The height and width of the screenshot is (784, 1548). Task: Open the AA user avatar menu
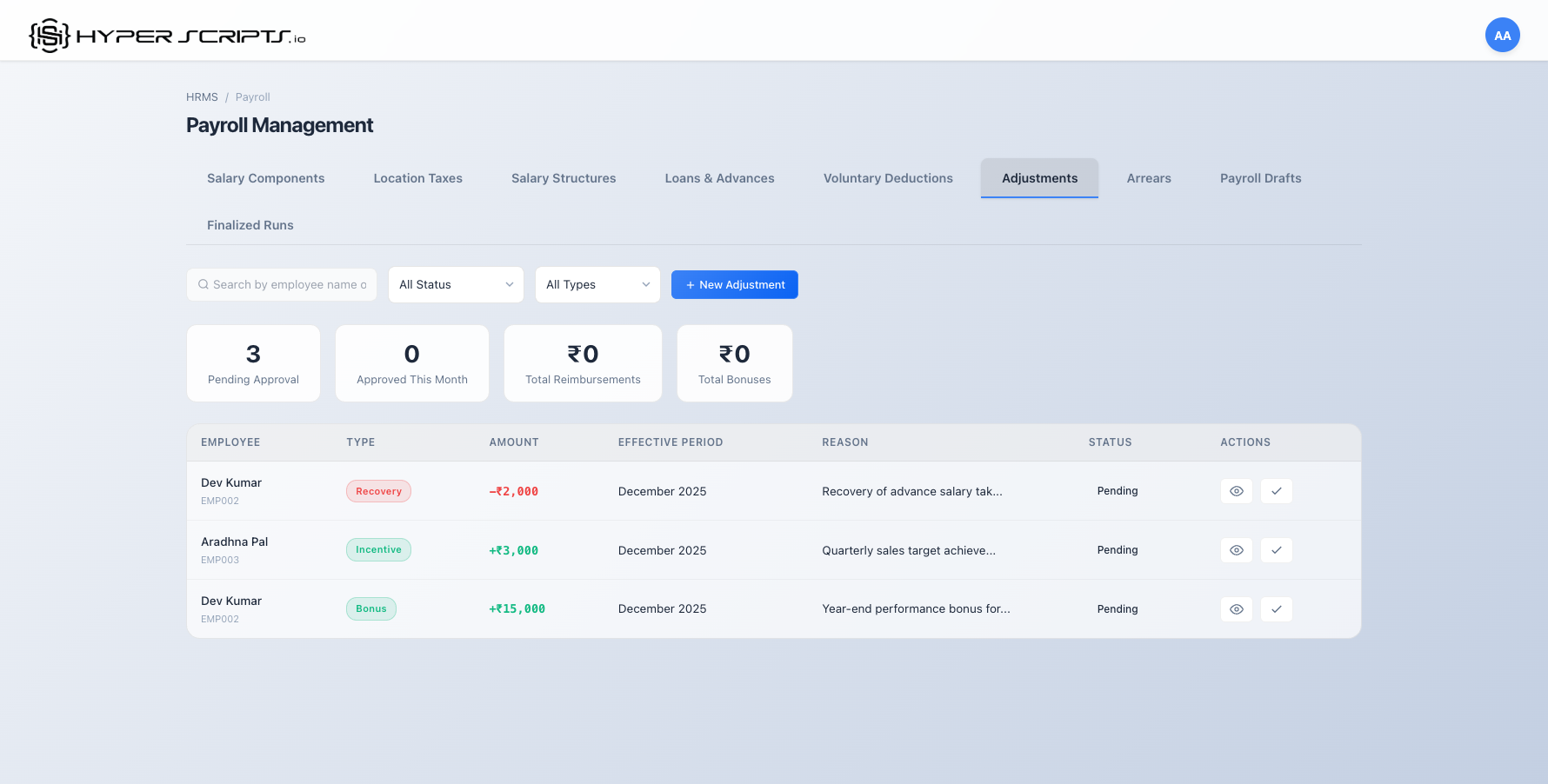pos(1502,36)
